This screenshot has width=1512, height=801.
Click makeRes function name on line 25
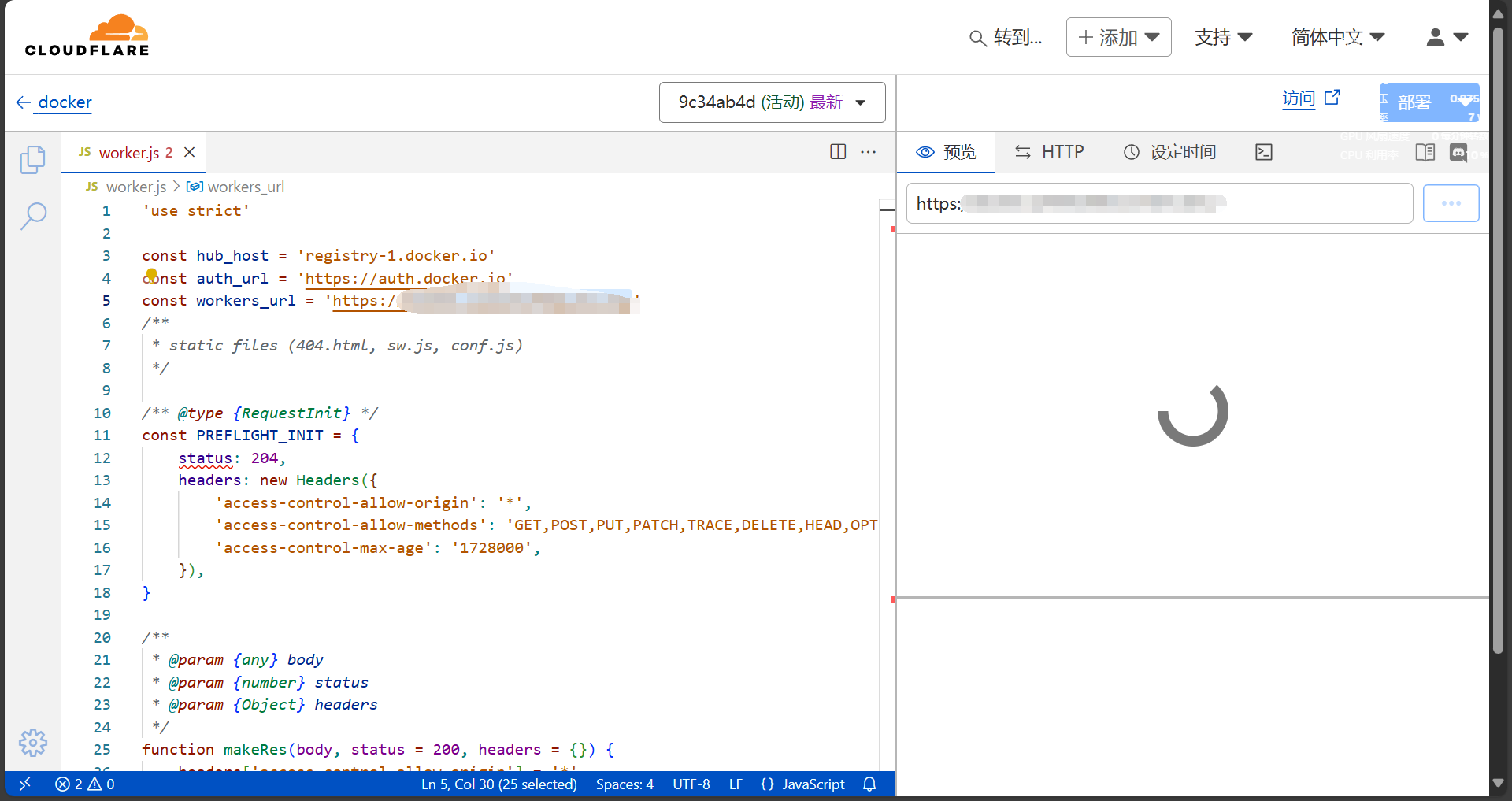[255, 750]
